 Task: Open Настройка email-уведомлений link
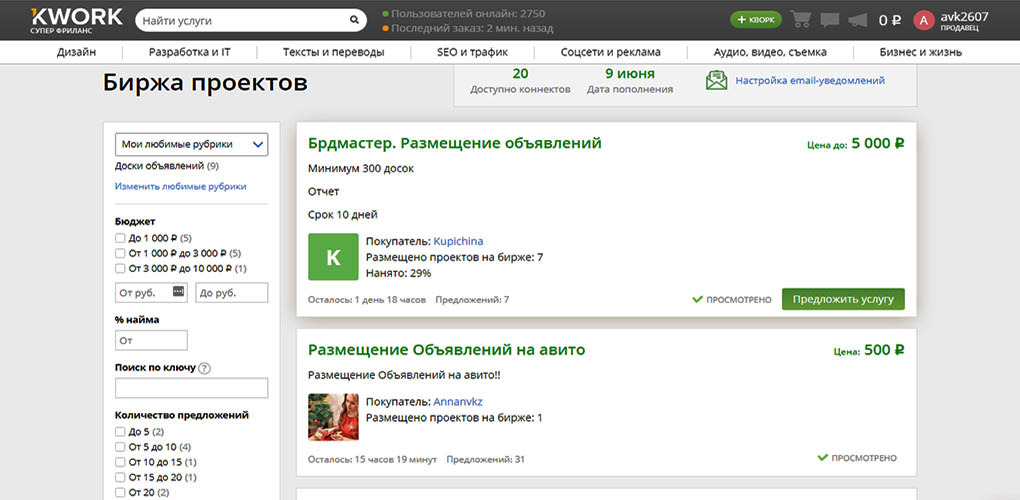tap(810, 81)
